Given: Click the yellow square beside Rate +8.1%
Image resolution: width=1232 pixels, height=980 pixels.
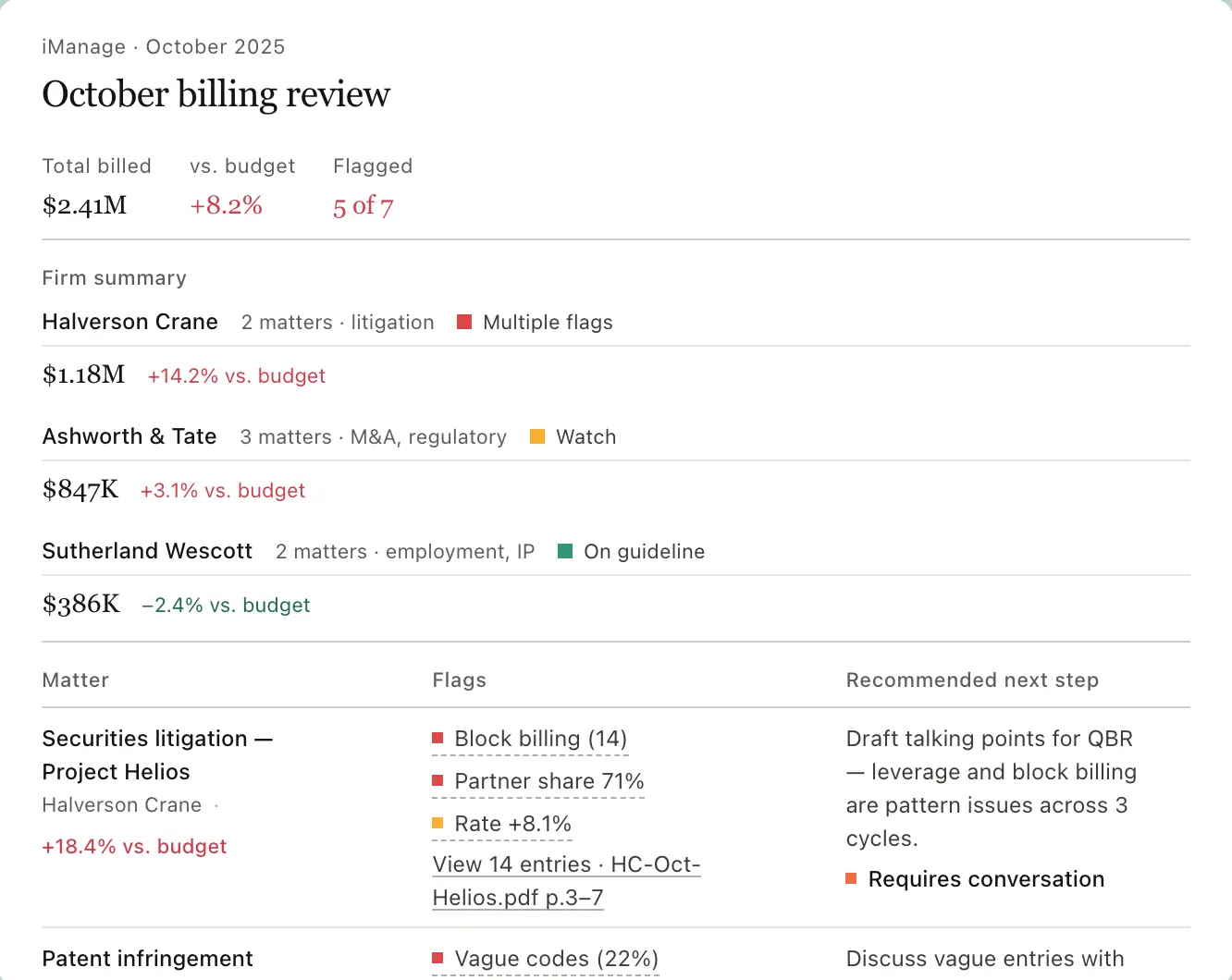Looking at the screenshot, I should (437, 823).
